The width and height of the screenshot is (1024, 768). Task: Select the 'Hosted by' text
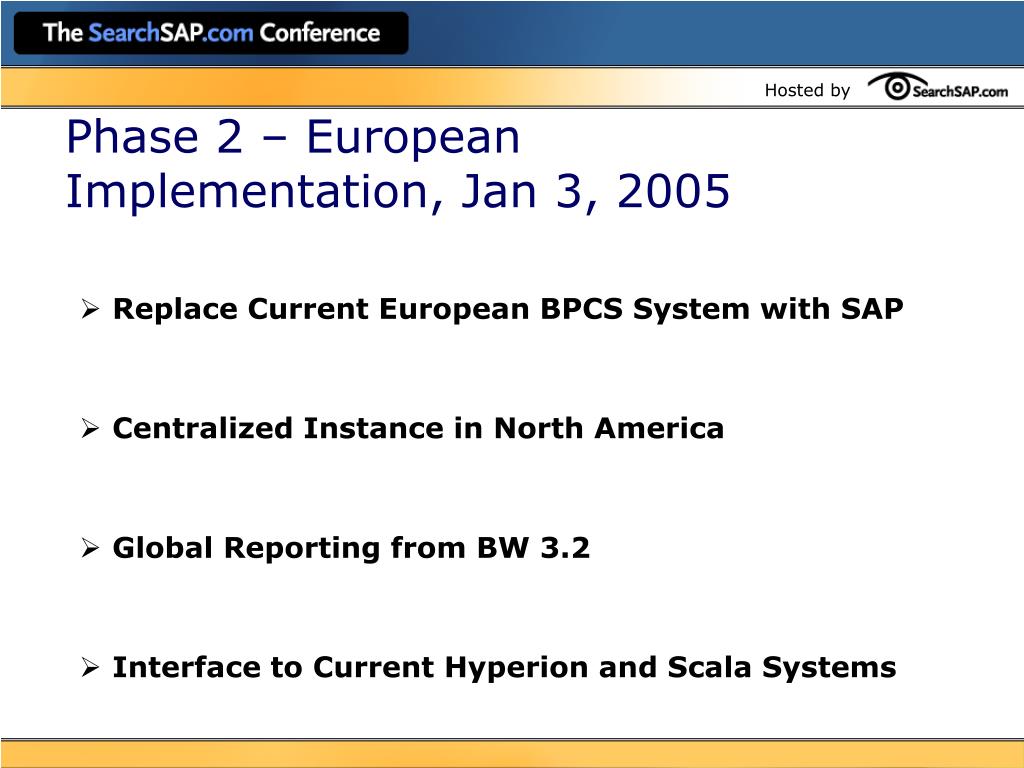click(x=807, y=90)
